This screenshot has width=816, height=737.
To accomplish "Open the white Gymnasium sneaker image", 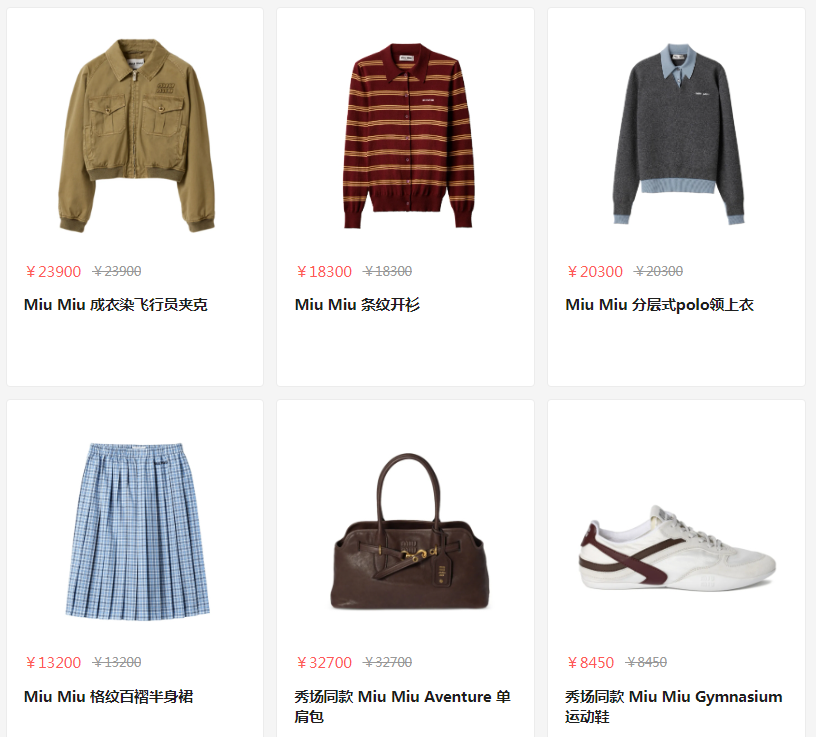I will pyautogui.click(x=677, y=548).
